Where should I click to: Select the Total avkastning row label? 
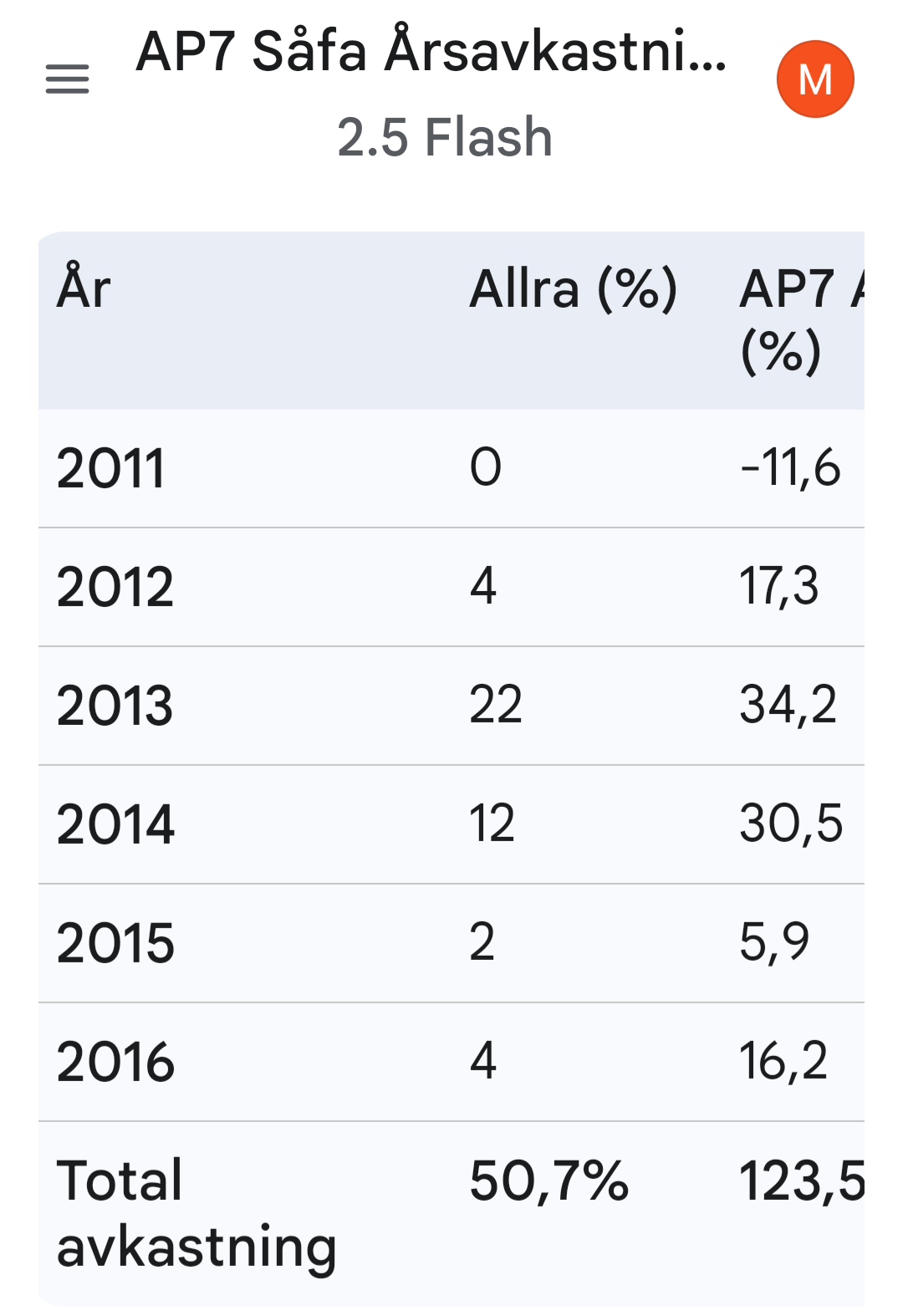coord(196,1213)
